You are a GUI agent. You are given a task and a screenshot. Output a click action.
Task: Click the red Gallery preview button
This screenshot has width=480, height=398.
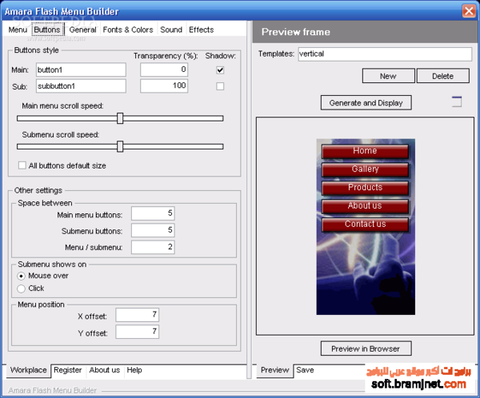point(365,169)
